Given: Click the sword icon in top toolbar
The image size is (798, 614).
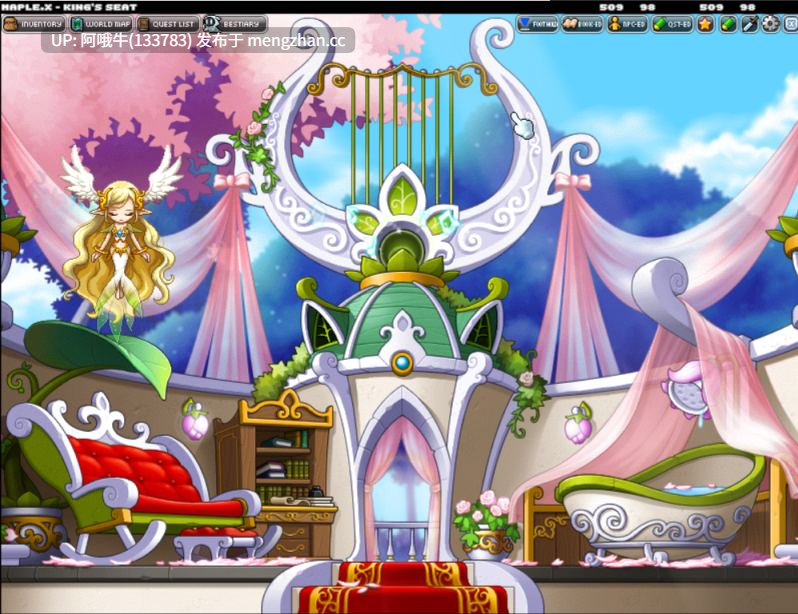Looking at the screenshot, I should [750, 24].
